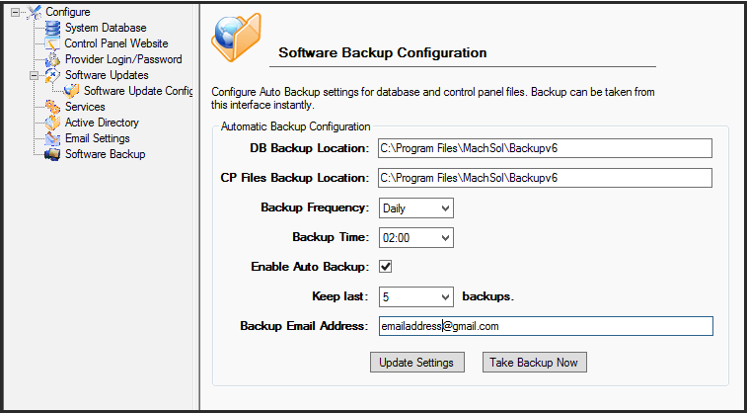This screenshot has height=414, width=747.
Task: Click the DB Backup Location field
Action: pyautogui.click(x=544, y=149)
